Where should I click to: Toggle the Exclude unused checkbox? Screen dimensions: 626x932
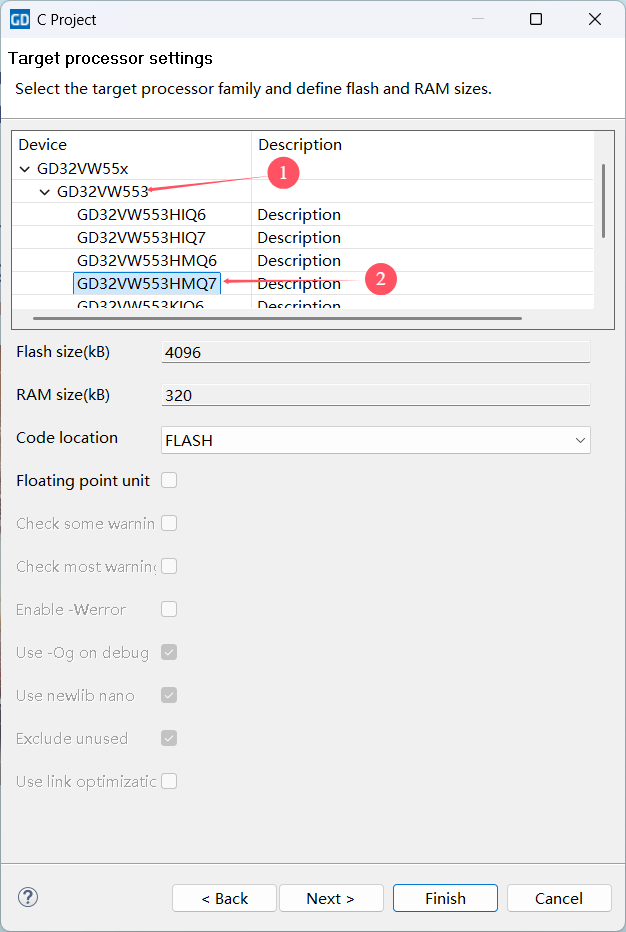(169, 738)
